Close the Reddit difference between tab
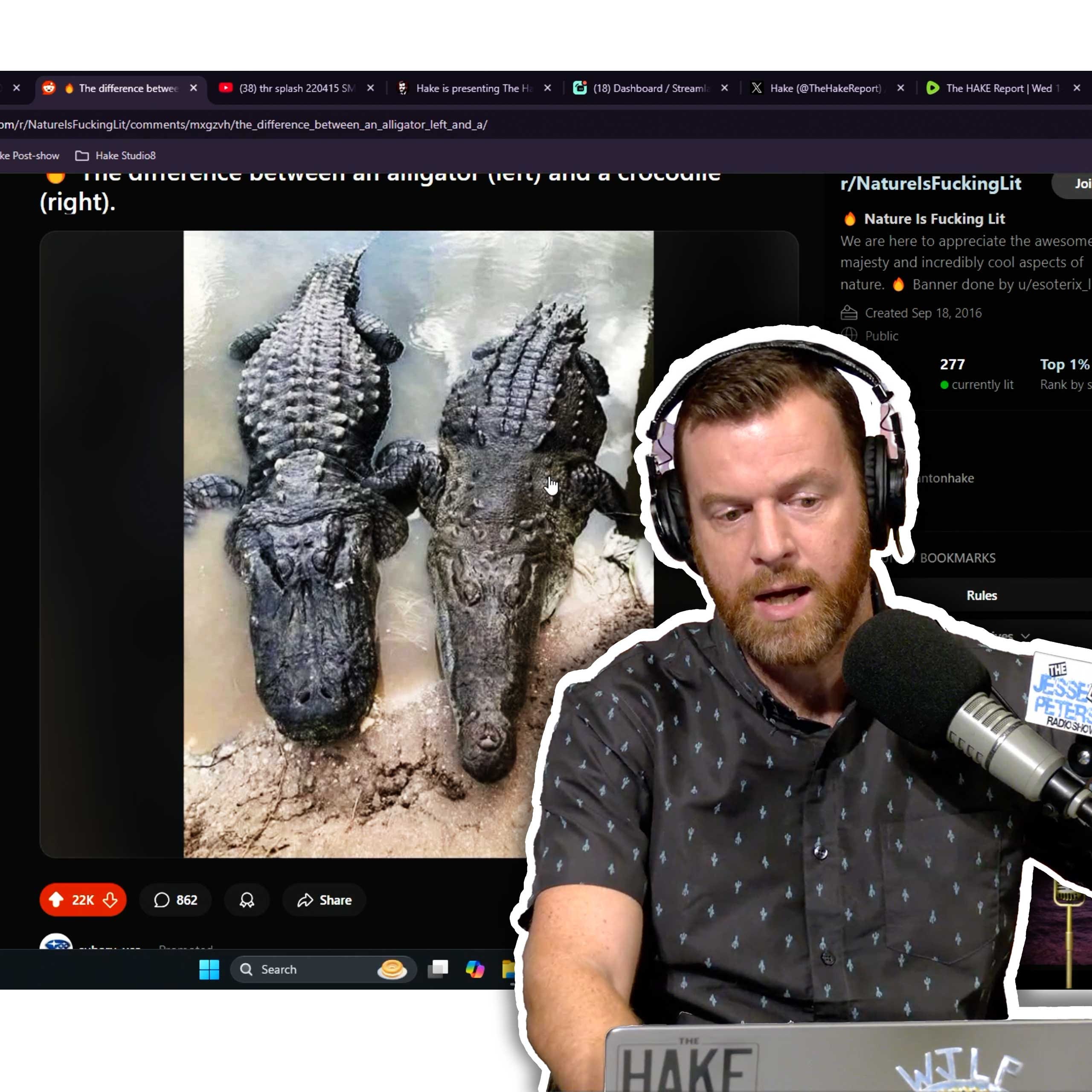The height and width of the screenshot is (1092, 1092). [193, 88]
